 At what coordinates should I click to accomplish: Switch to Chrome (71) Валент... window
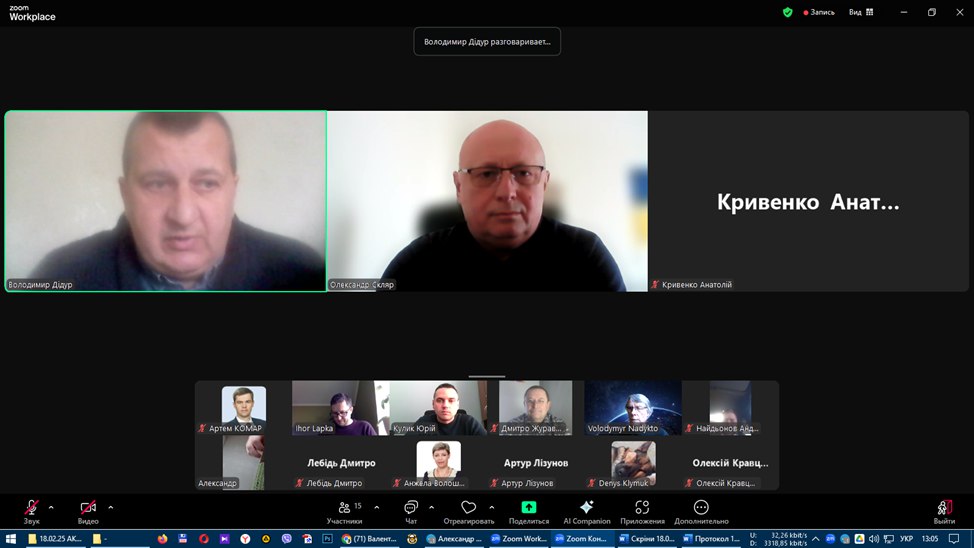tap(369, 539)
